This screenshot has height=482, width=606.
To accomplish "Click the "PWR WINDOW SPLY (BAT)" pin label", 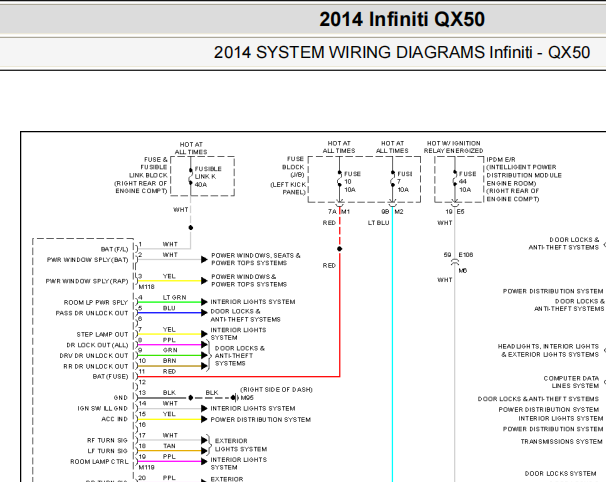I will pos(87,260).
